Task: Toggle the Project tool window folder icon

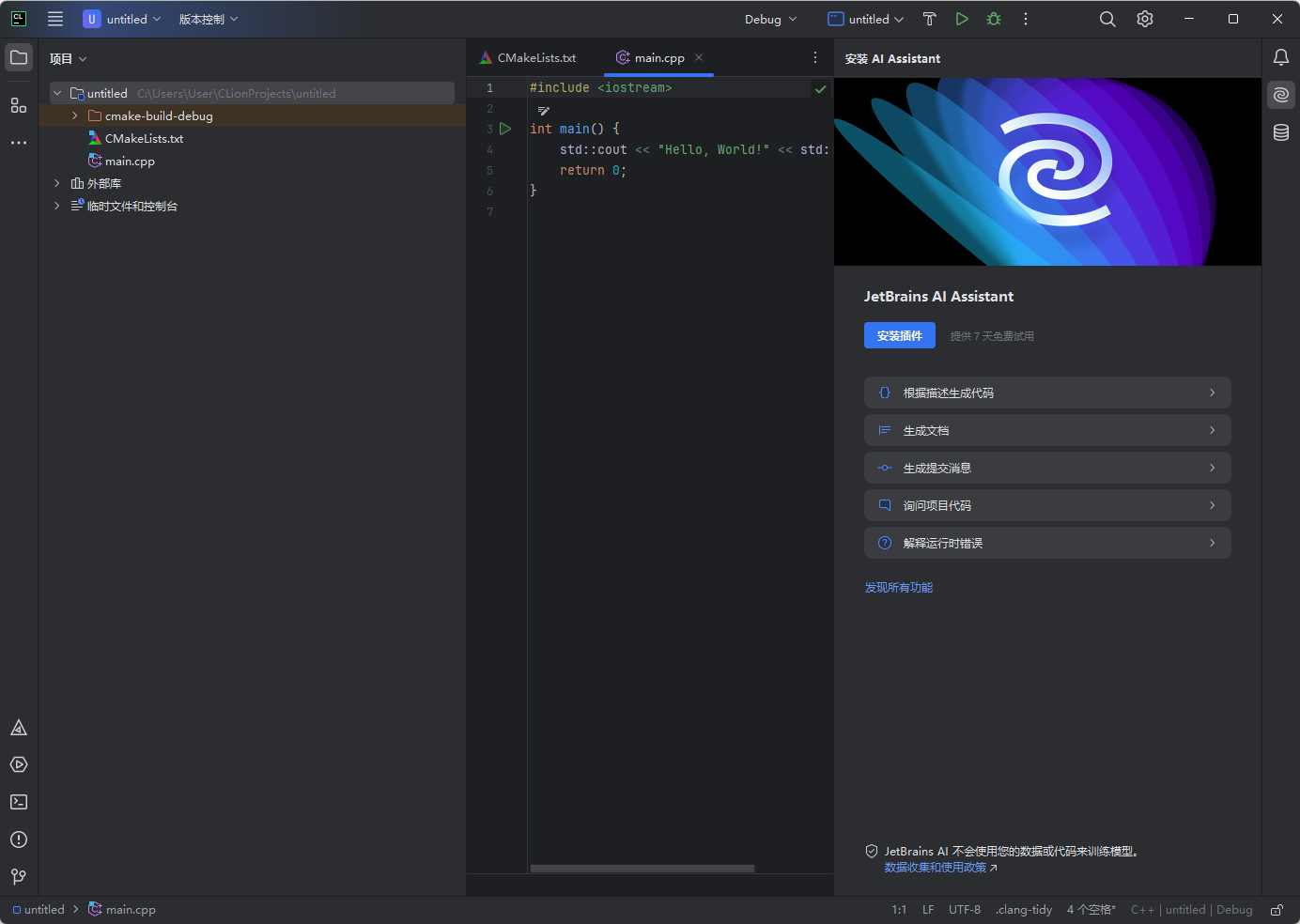Action: click(19, 57)
